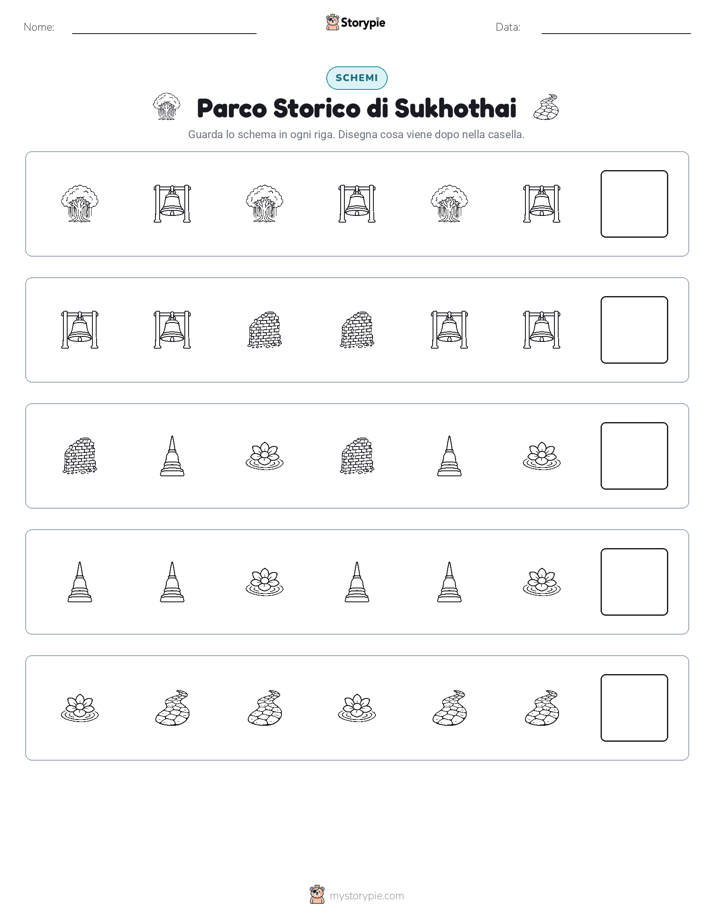Screen dimensions: 714x924
Task: Click the first tree icon in row one
Action: [80, 204]
